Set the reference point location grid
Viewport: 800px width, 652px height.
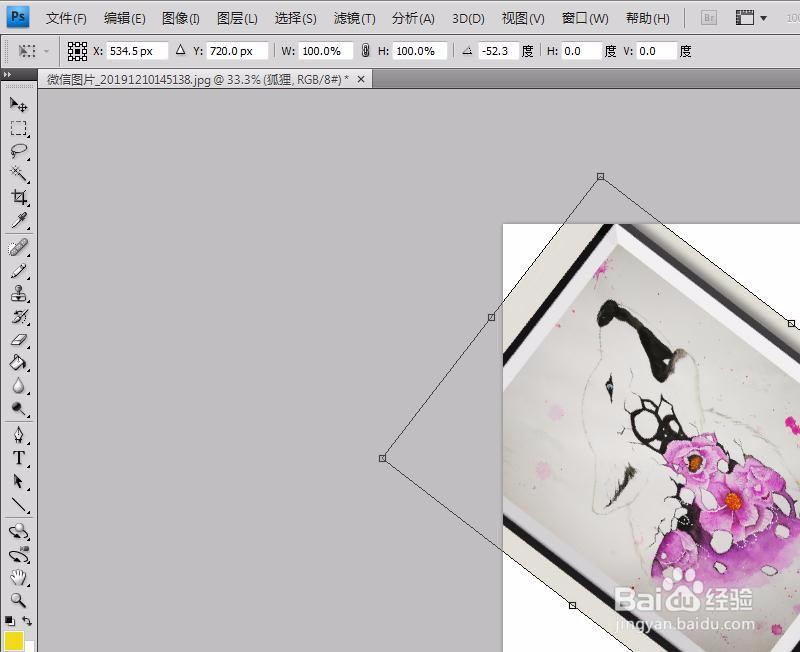point(77,51)
